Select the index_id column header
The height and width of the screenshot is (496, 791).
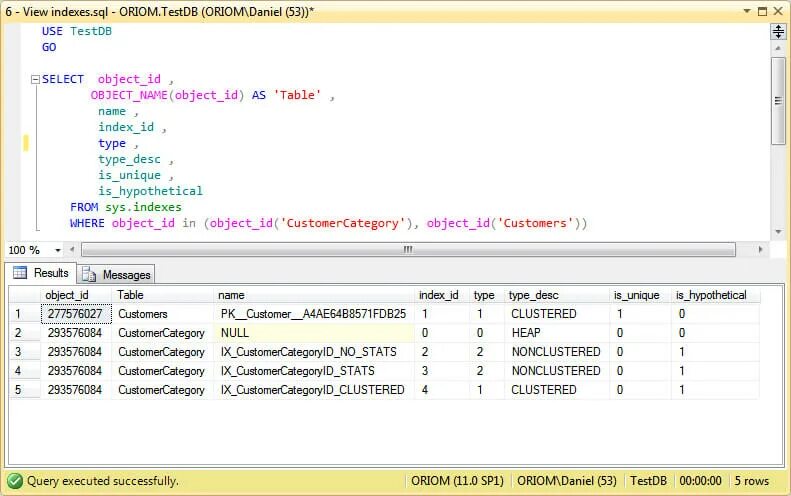[x=441, y=295]
